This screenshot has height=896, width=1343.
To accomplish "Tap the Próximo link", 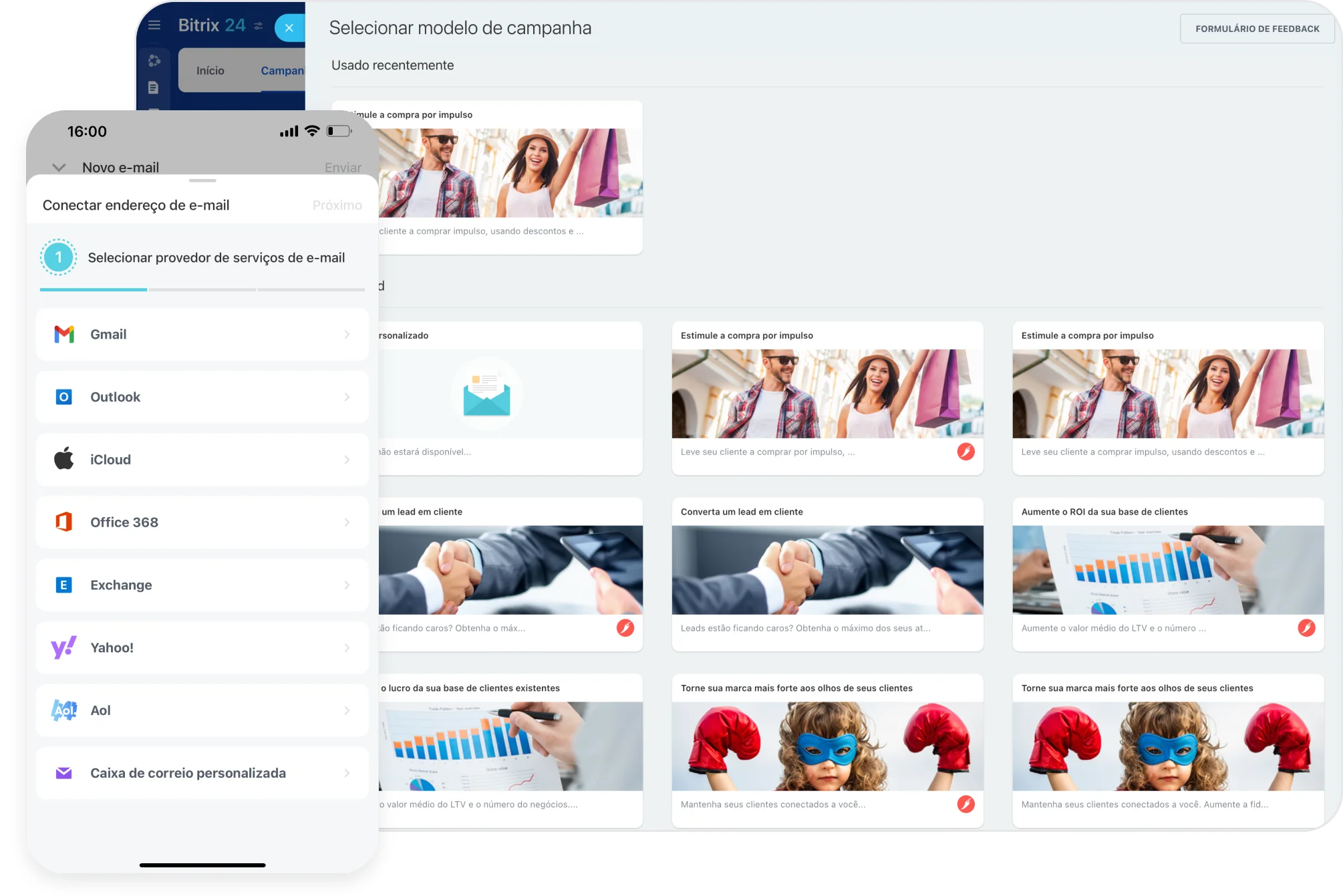I will [x=337, y=205].
